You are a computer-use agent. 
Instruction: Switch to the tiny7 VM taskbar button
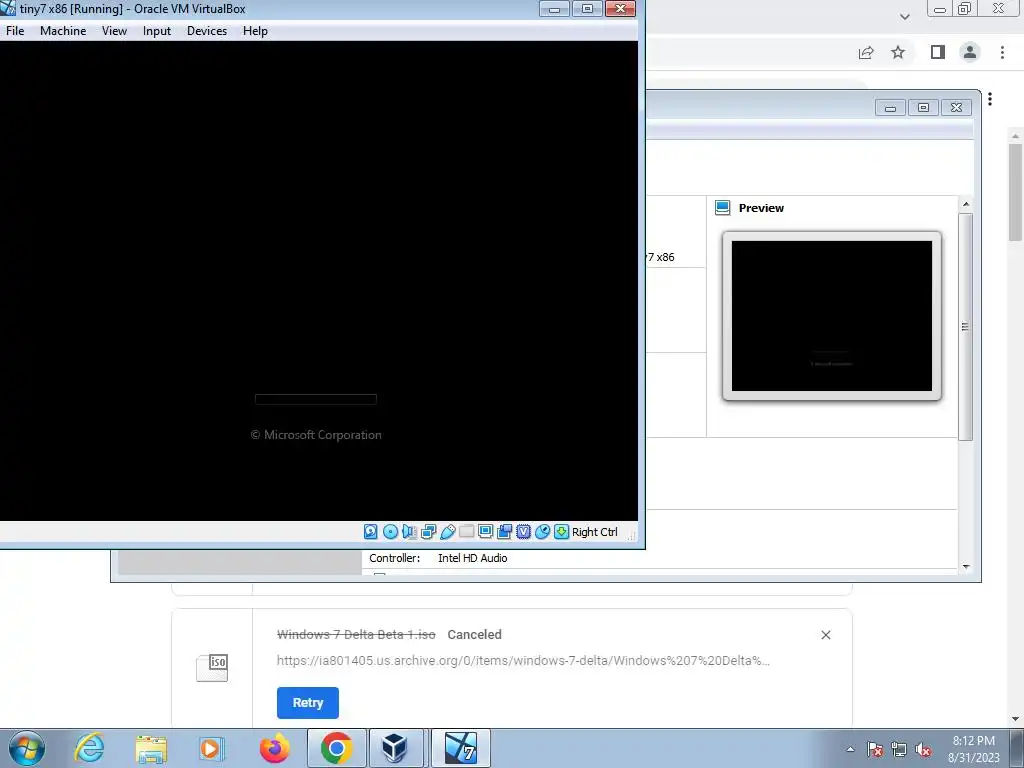tap(460, 748)
